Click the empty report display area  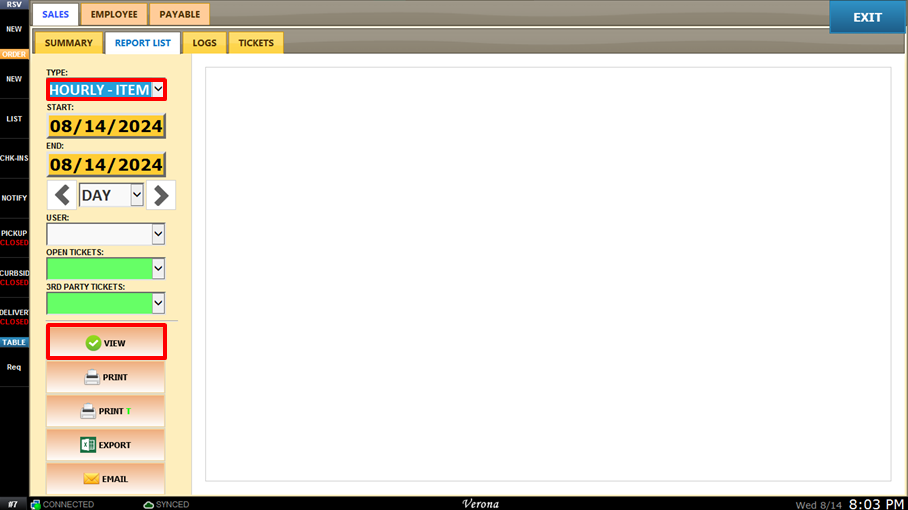tap(548, 274)
